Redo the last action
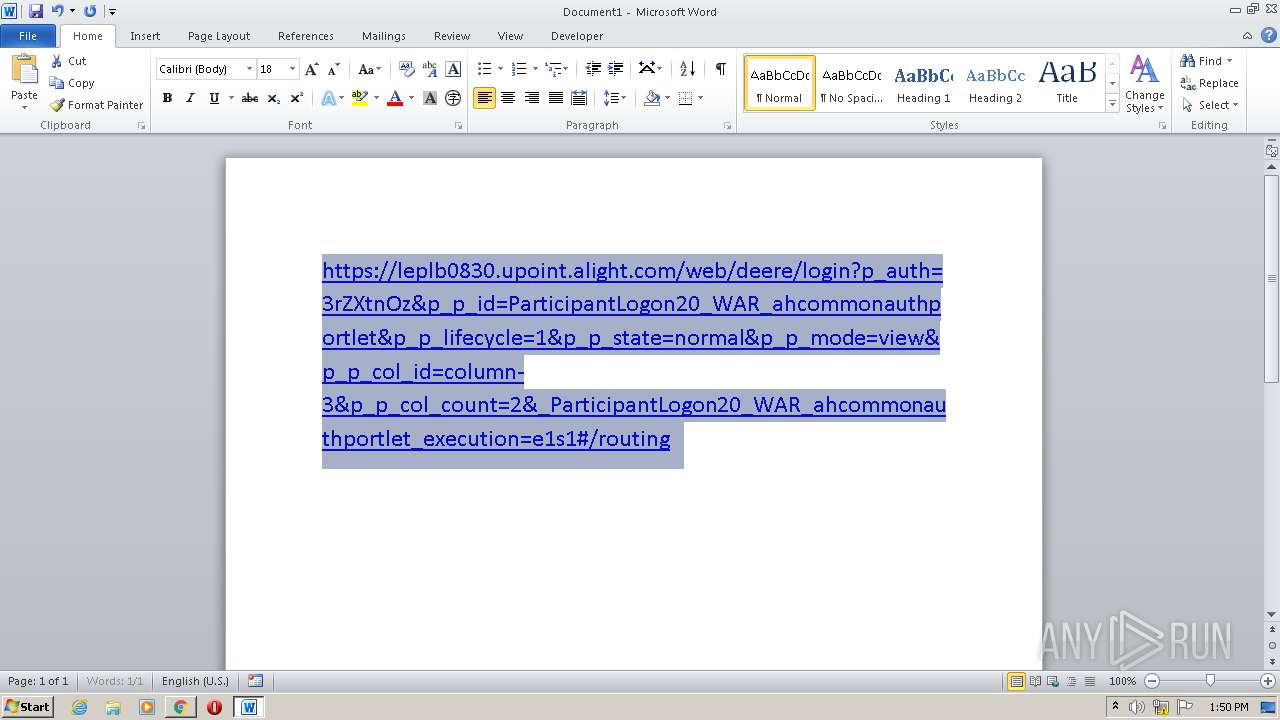The width and height of the screenshot is (1280, 720). coord(90,11)
